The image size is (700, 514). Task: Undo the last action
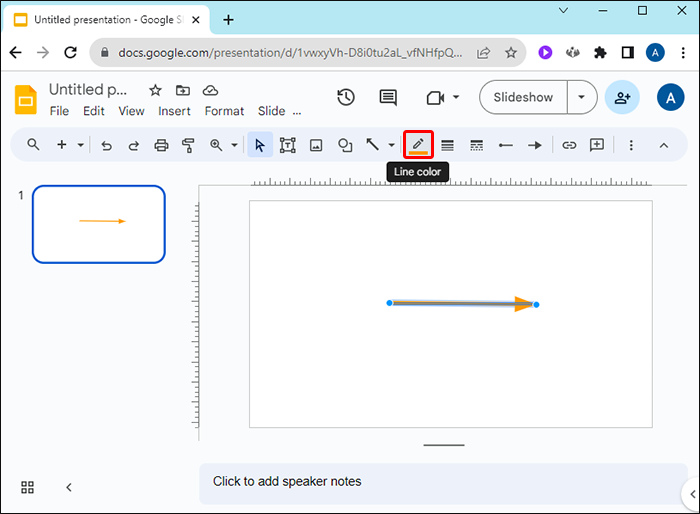click(x=106, y=145)
